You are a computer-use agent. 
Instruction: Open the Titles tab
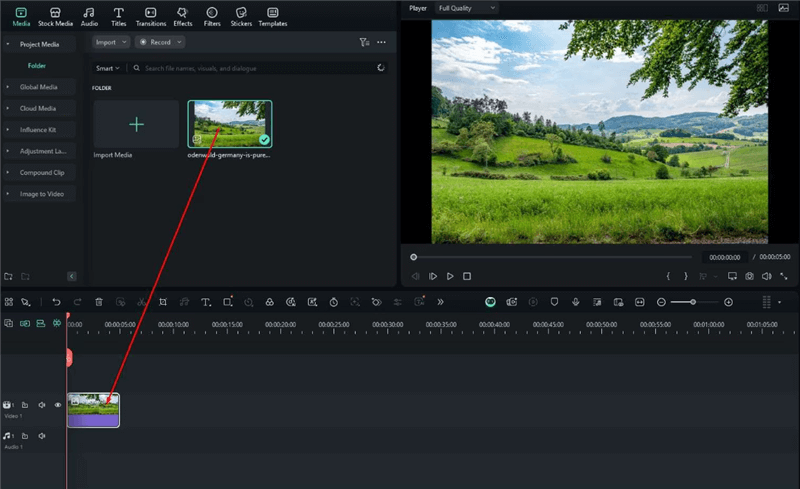tap(118, 17)
